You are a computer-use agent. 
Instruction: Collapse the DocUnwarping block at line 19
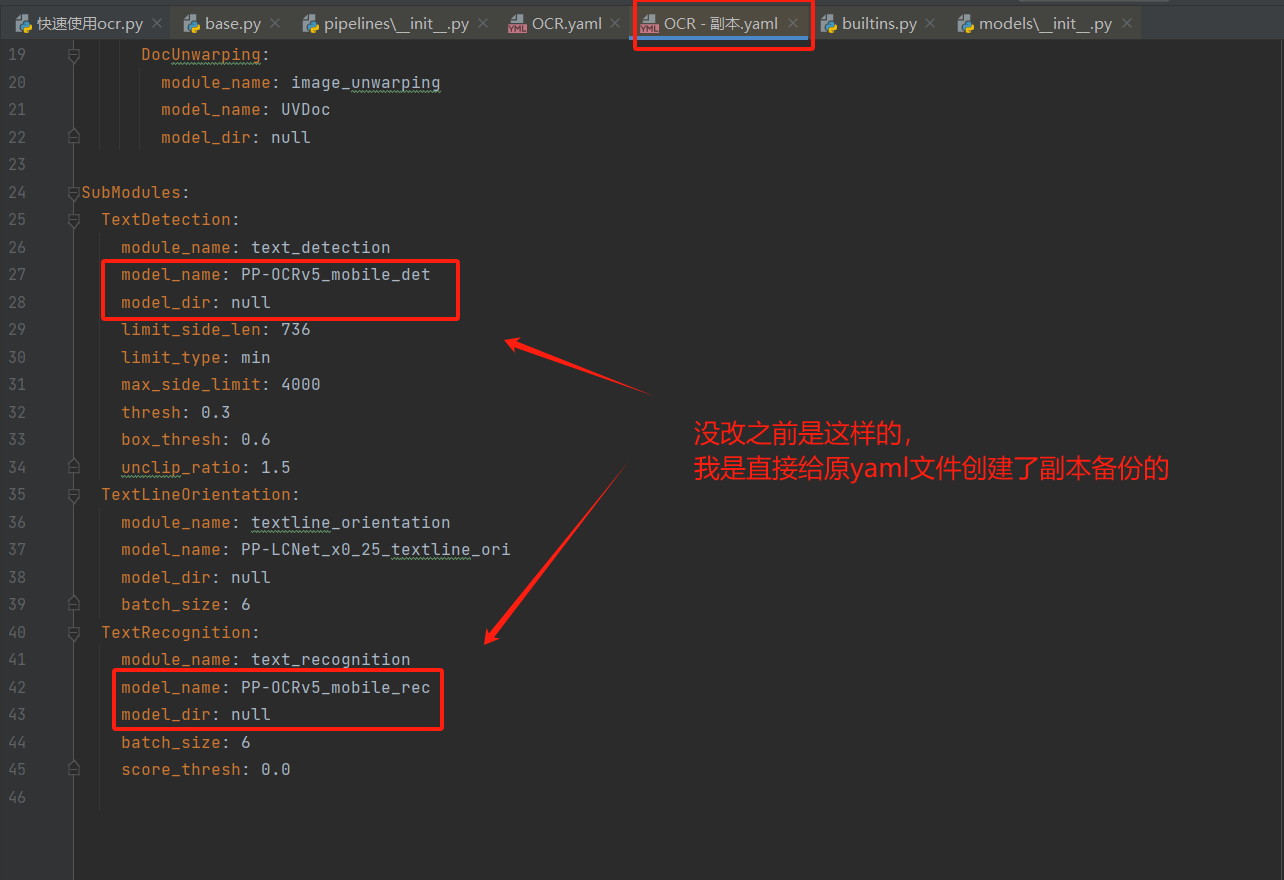click(73, 55)
